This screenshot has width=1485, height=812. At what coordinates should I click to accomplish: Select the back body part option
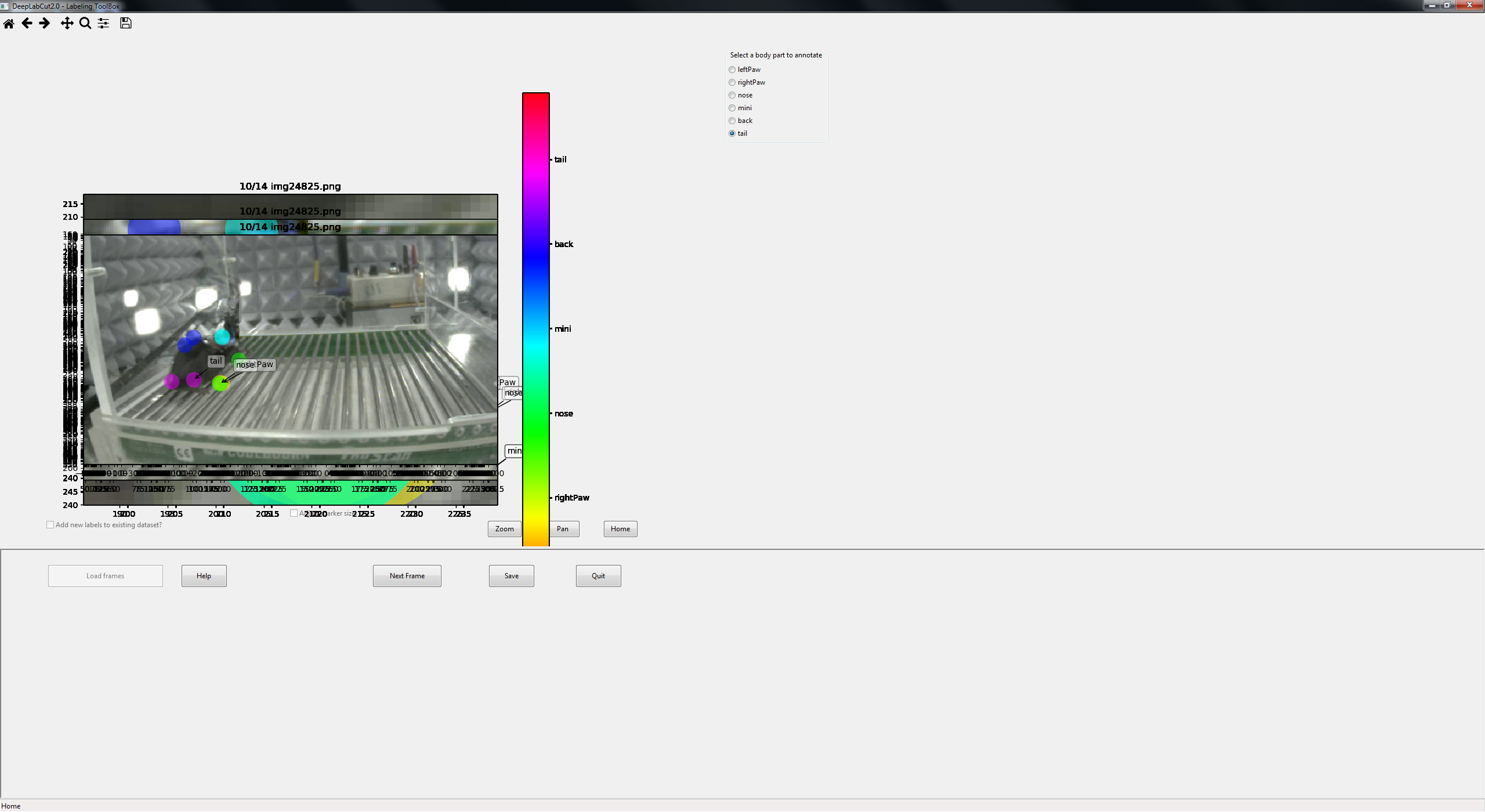click(732, 121)
